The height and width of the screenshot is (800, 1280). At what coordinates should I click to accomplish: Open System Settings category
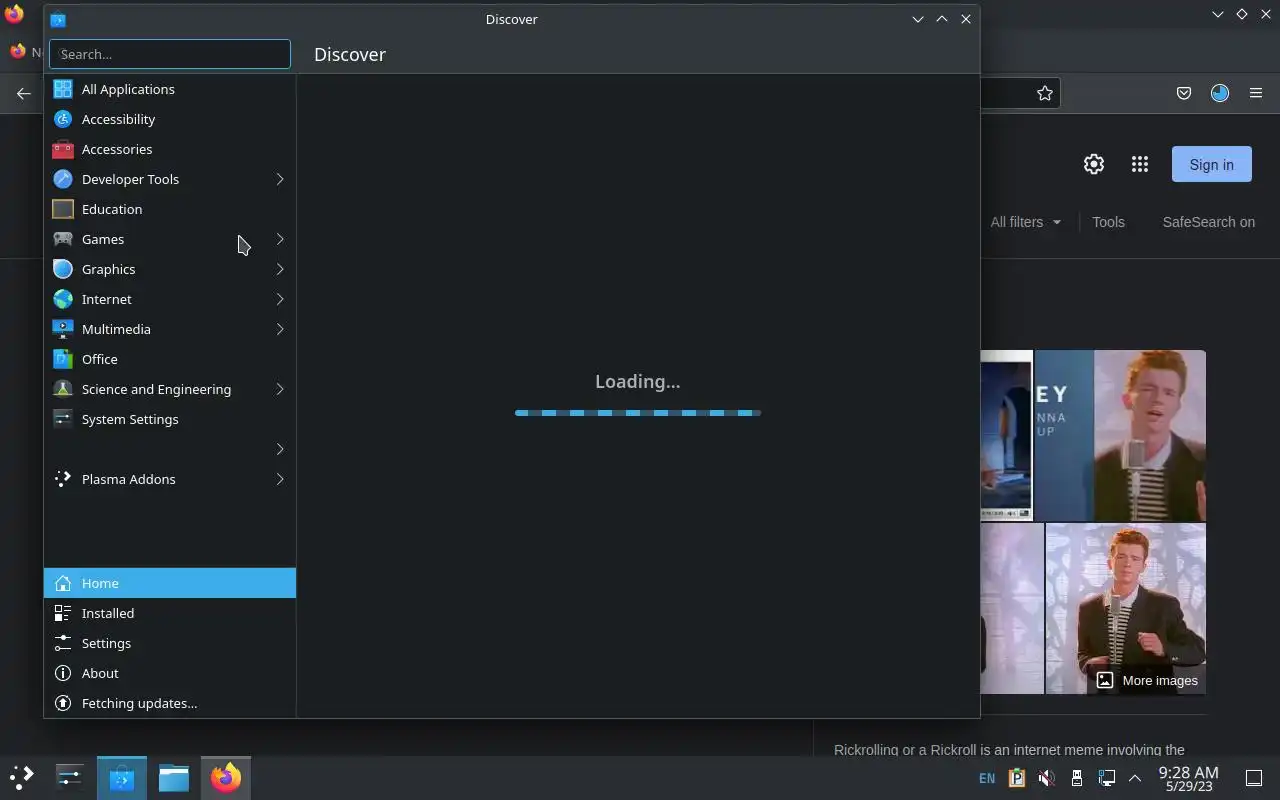(x=170, y=419)
